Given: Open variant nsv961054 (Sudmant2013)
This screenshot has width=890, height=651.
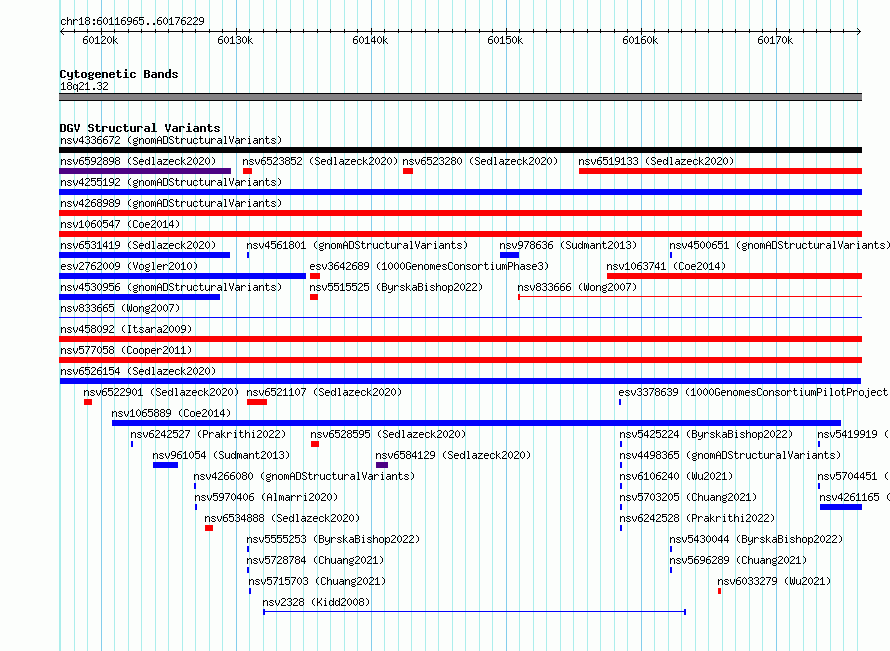Looking at the screenshot, I should click(x=221, y=455).
